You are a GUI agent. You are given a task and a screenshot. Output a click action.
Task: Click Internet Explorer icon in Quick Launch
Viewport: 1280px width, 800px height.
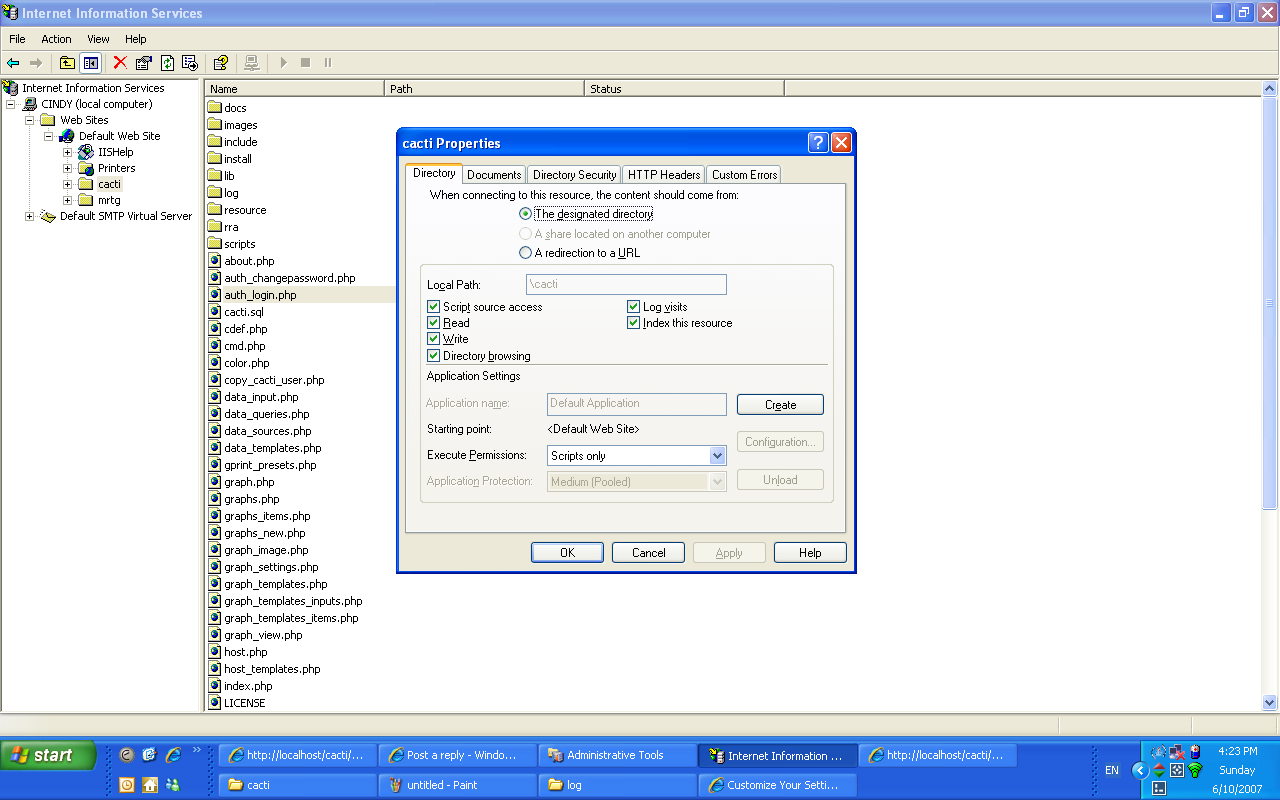point(173,755)
